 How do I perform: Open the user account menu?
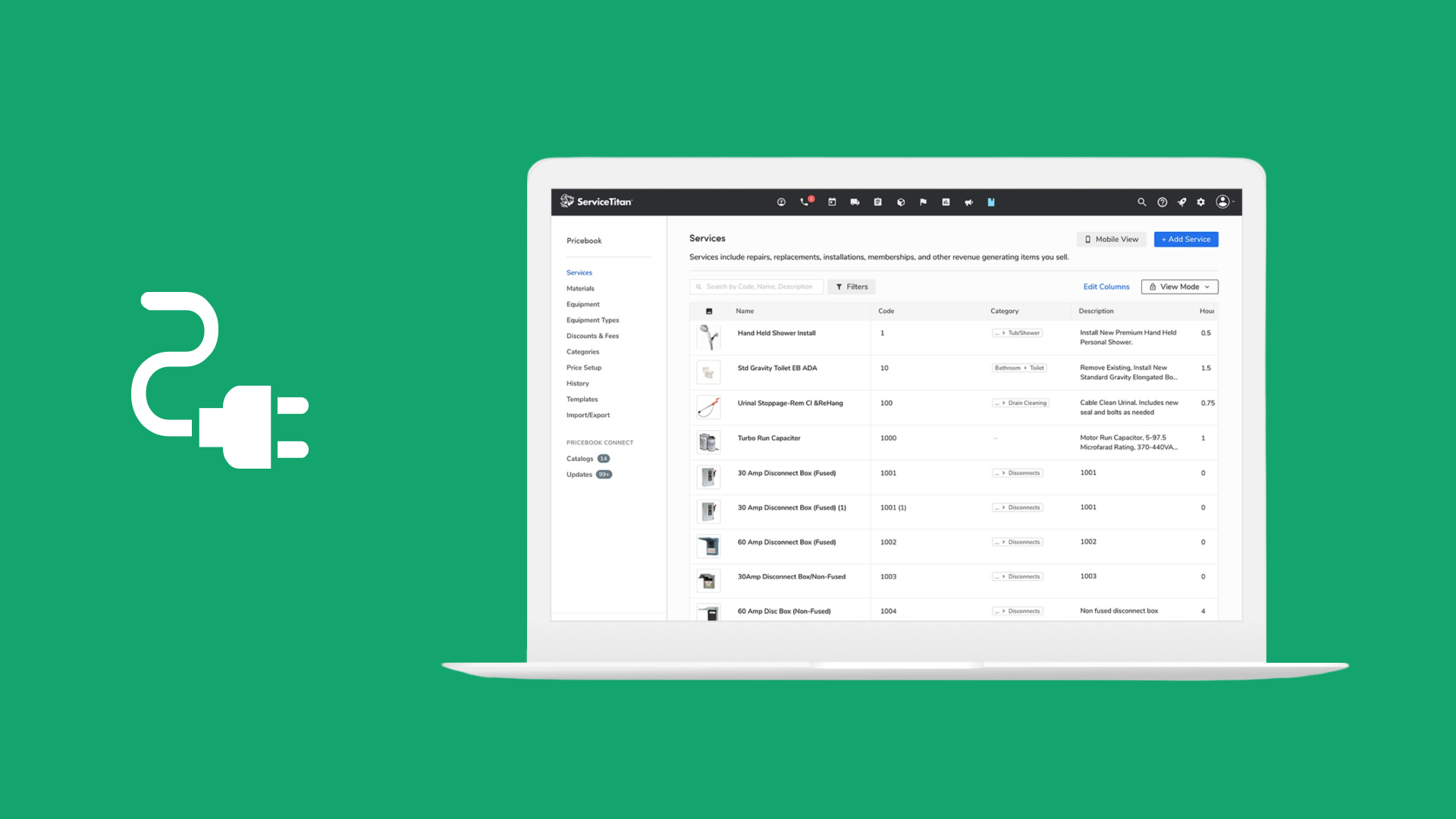[x=1223, y=202]
